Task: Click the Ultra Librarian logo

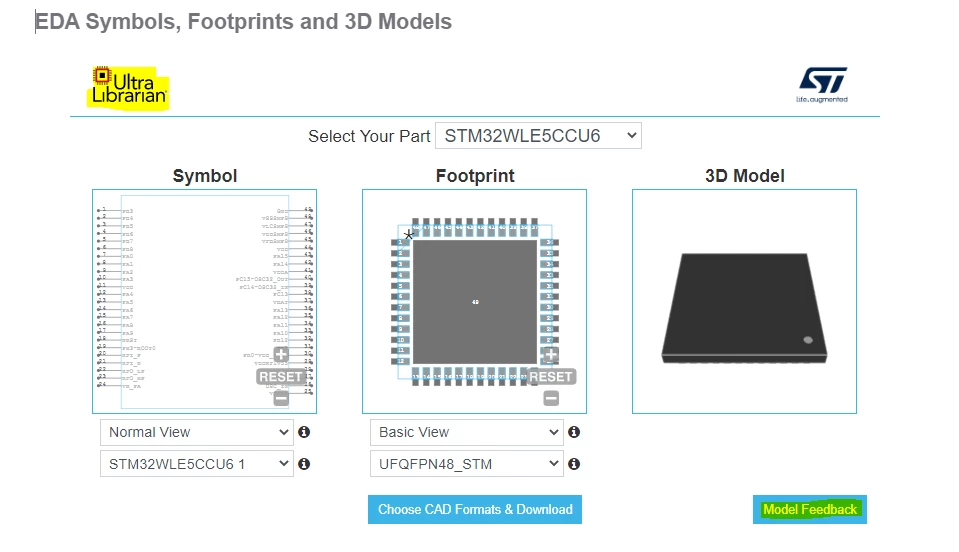Action: point(128,87)
